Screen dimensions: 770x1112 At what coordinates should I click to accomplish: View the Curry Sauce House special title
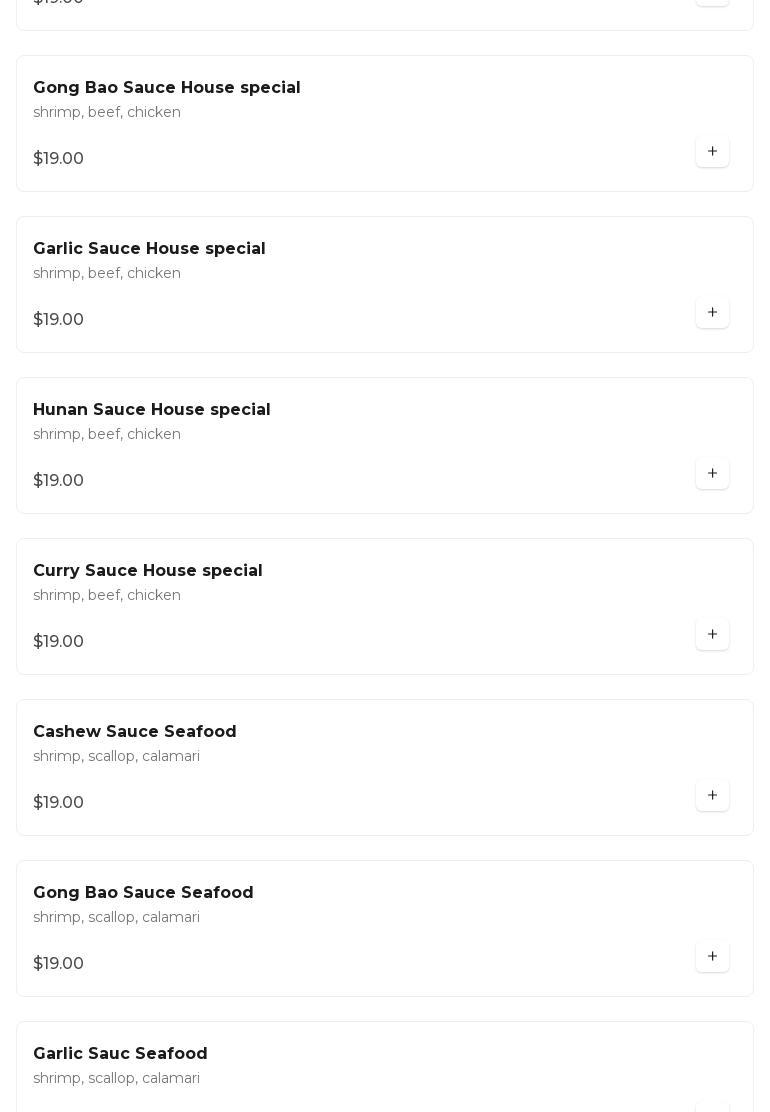point(147,570)
